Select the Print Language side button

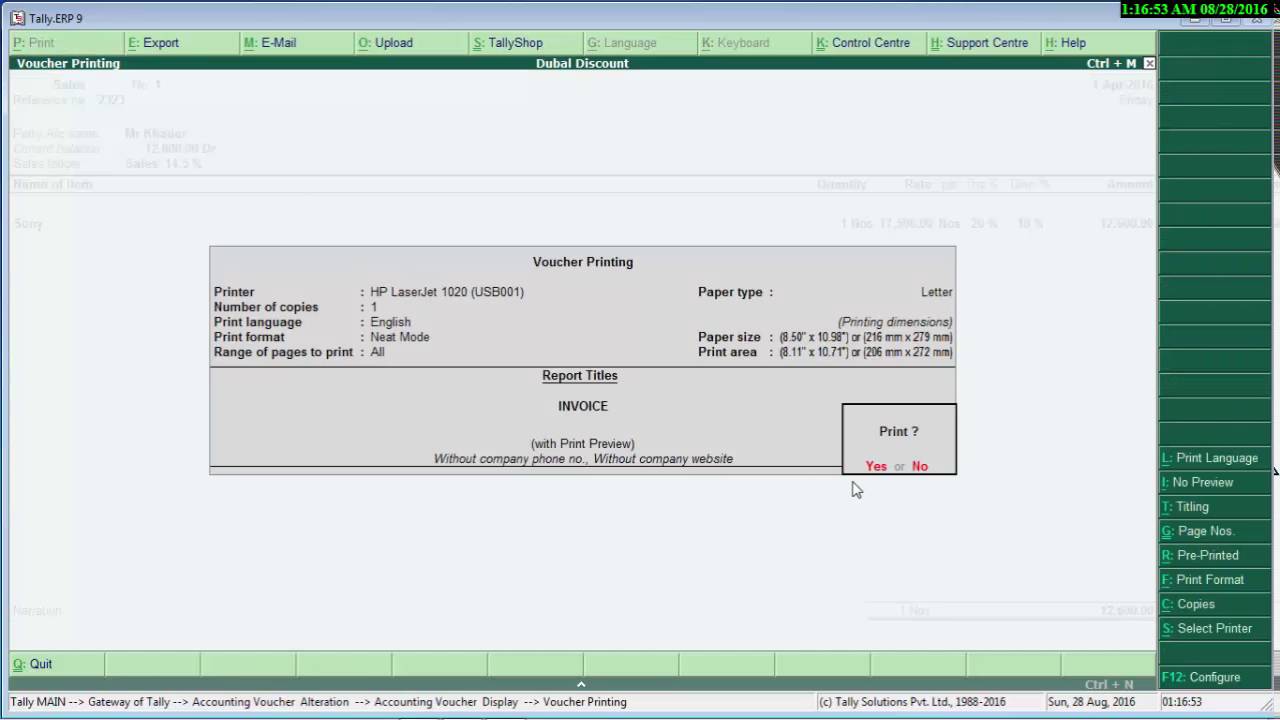(1214, 458)
